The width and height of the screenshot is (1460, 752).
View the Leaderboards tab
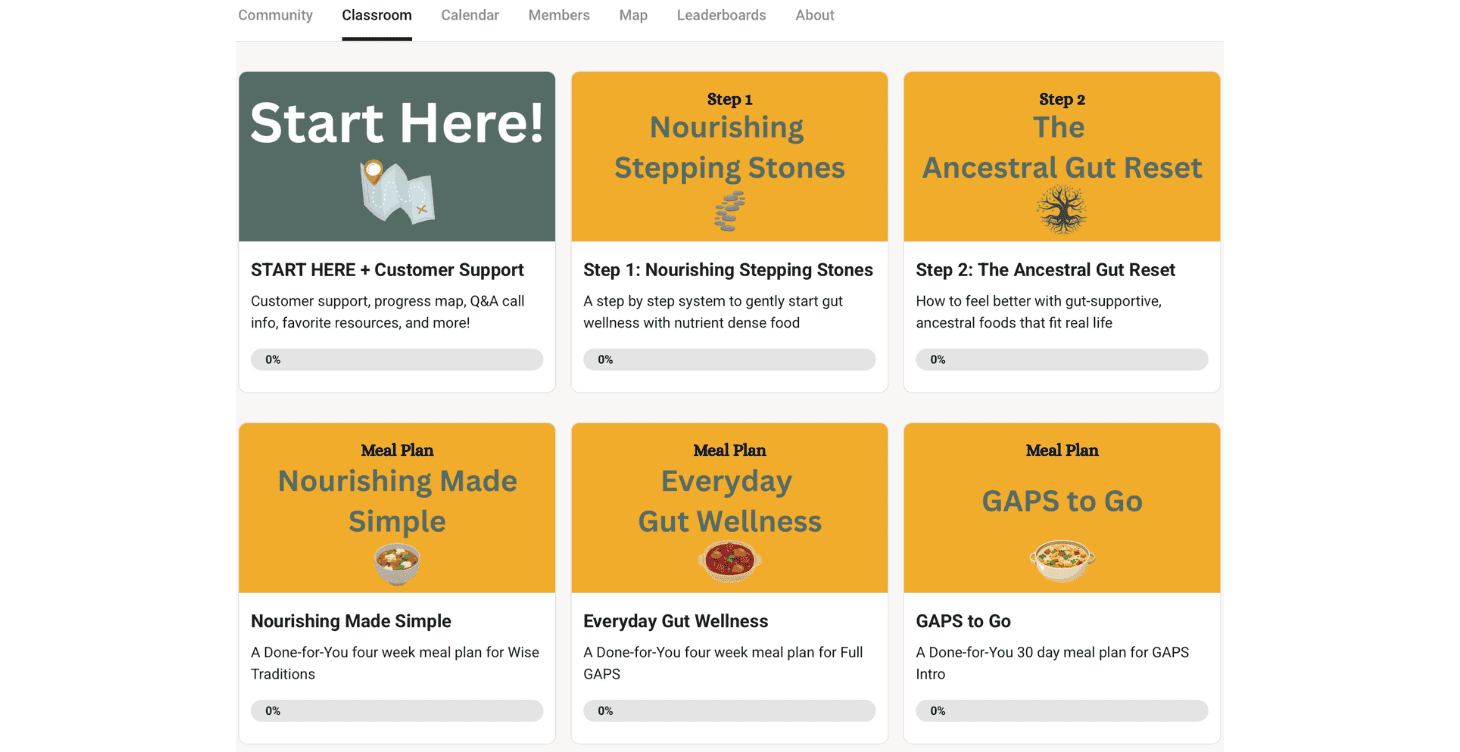721,16
